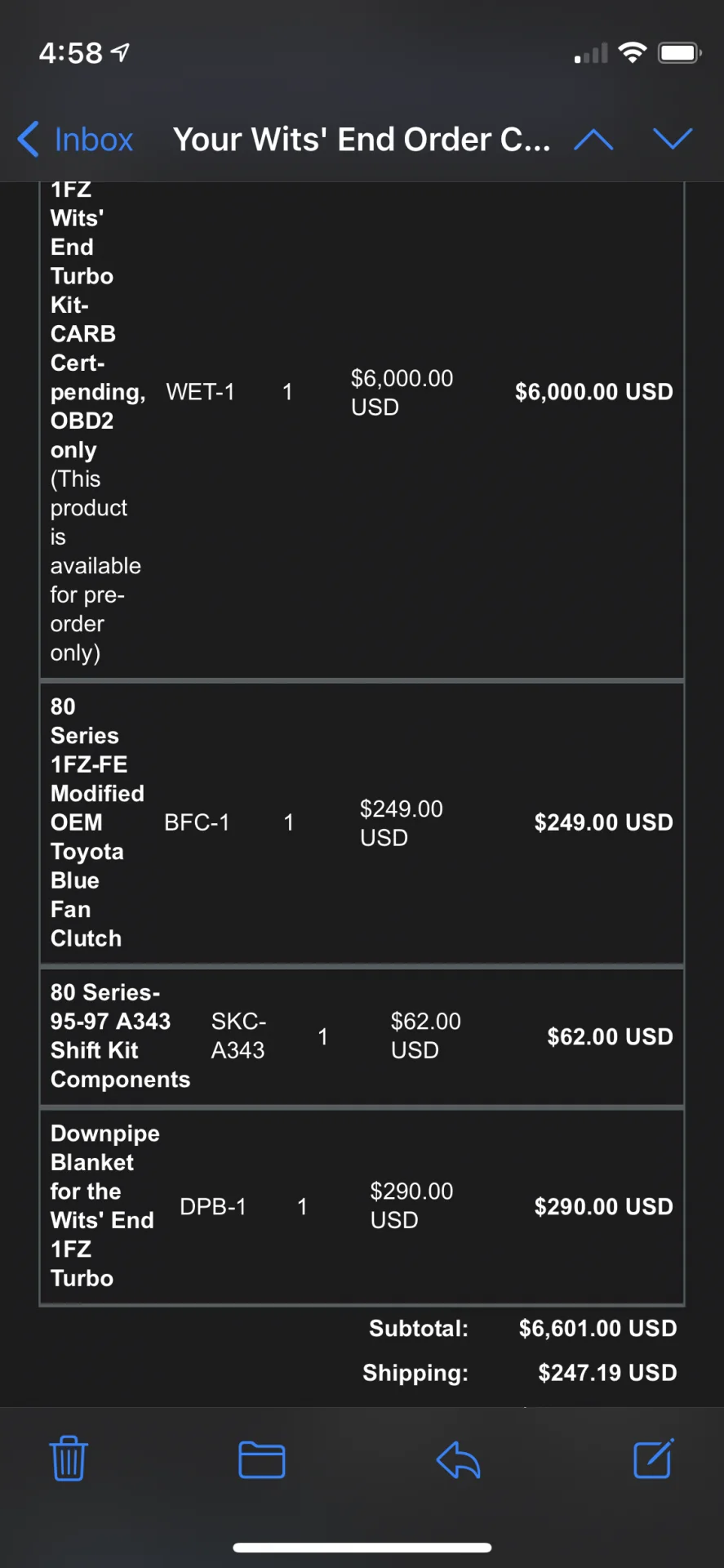Tap the back chevron beside Inbox

point(29,139)
